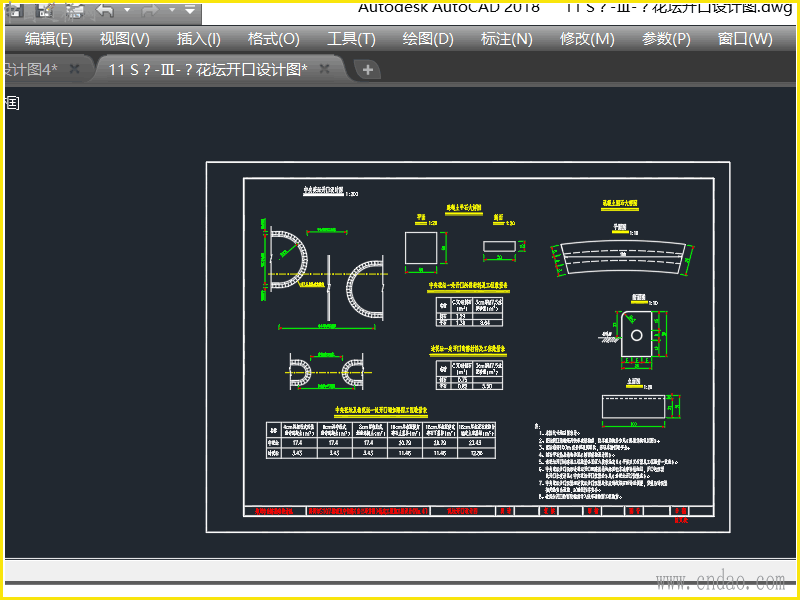Open the 格式(O) menu

point(274,39)
